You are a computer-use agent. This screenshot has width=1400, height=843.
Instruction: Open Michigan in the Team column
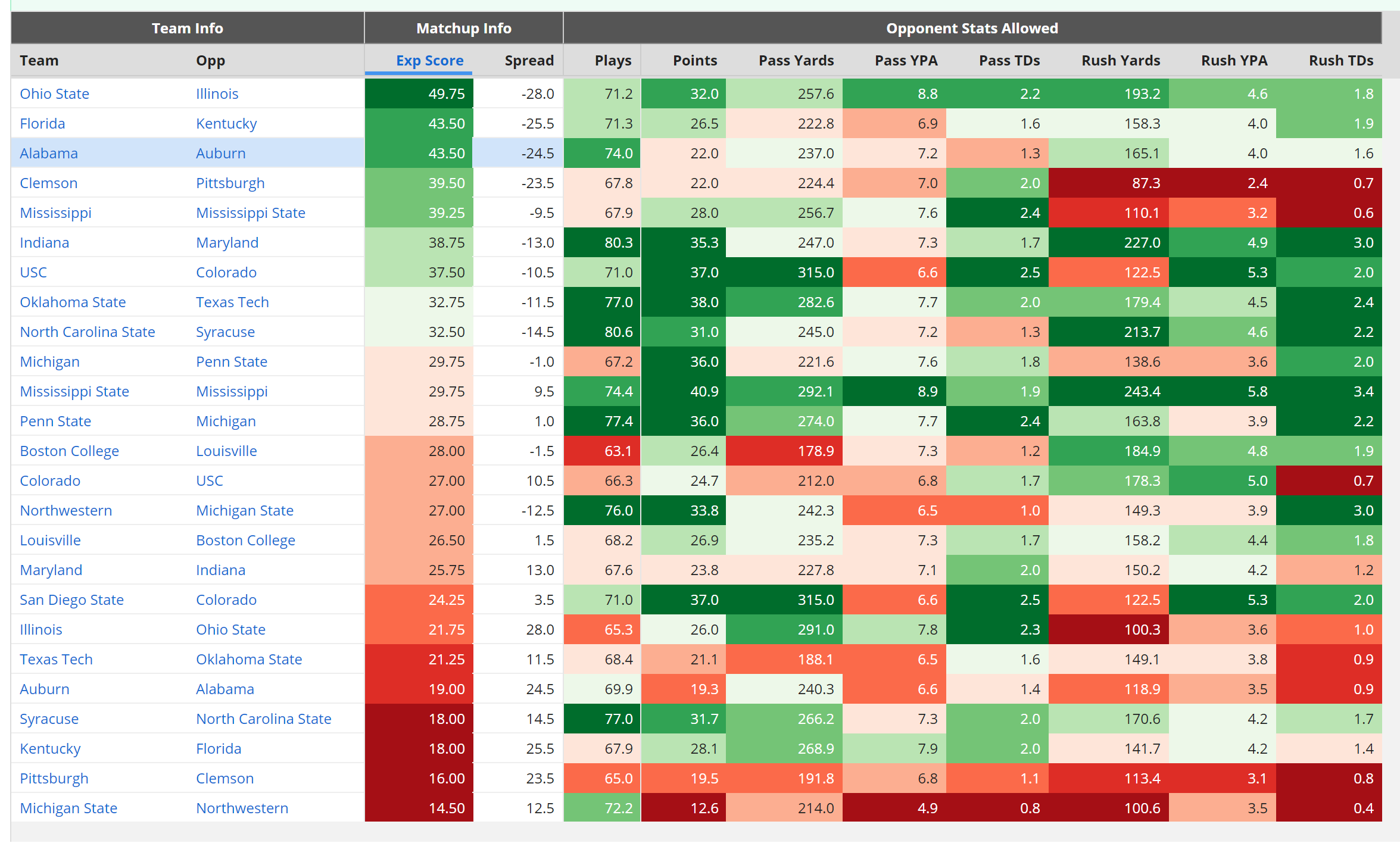click(49, 361)
